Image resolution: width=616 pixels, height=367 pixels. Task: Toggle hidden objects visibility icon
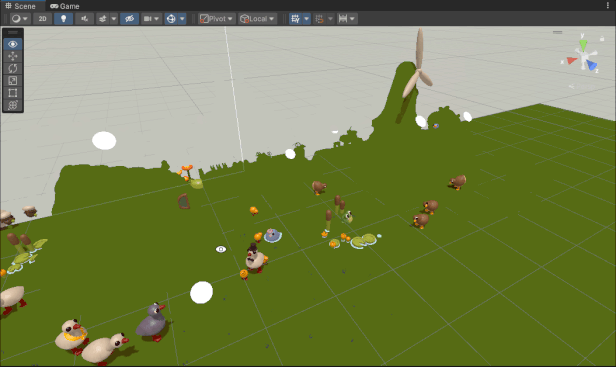(129, 18)
